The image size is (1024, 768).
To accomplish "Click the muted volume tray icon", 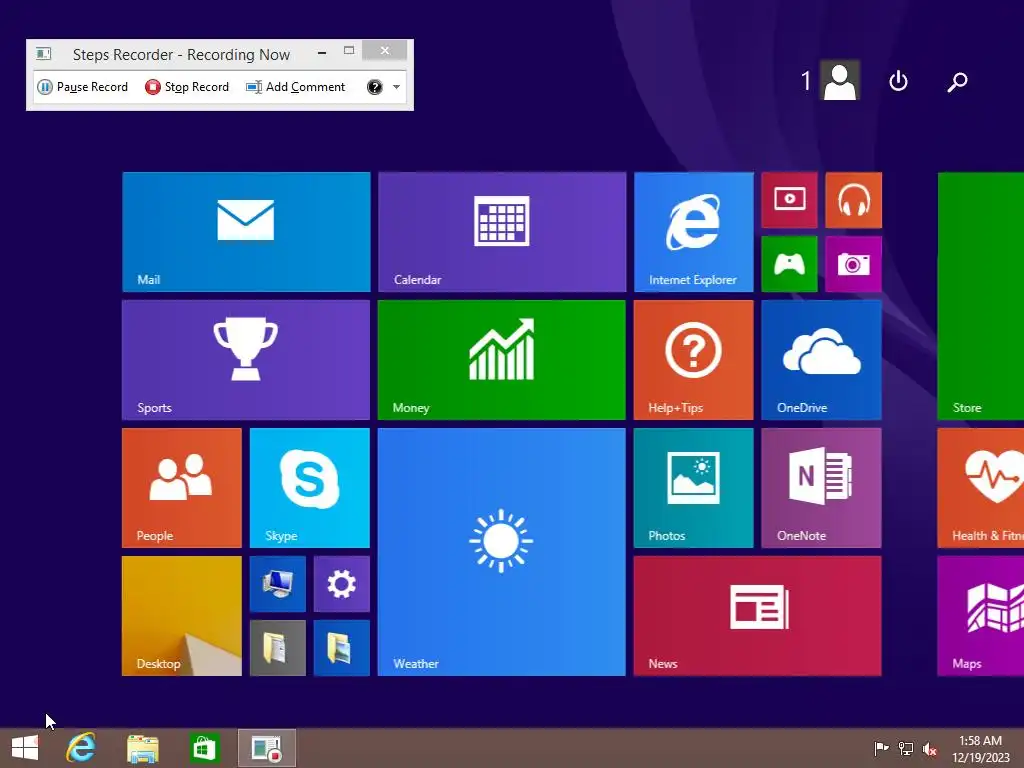I will [930, 748].
